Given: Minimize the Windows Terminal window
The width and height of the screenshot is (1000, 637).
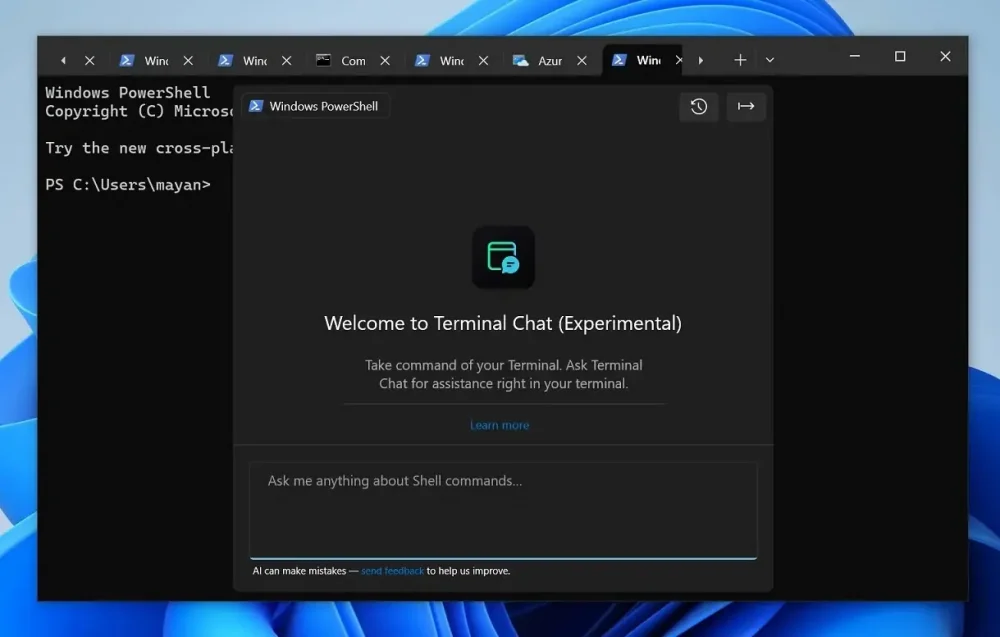Looking at the screenshot, I should (x=855, y=57).
